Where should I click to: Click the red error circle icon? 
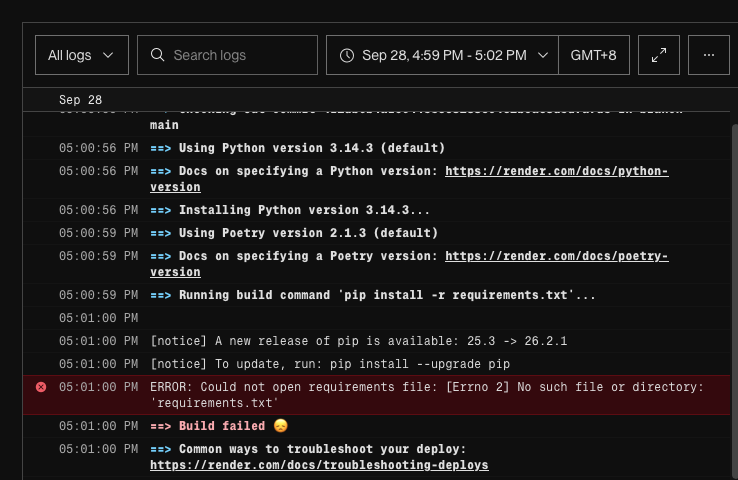41,387
